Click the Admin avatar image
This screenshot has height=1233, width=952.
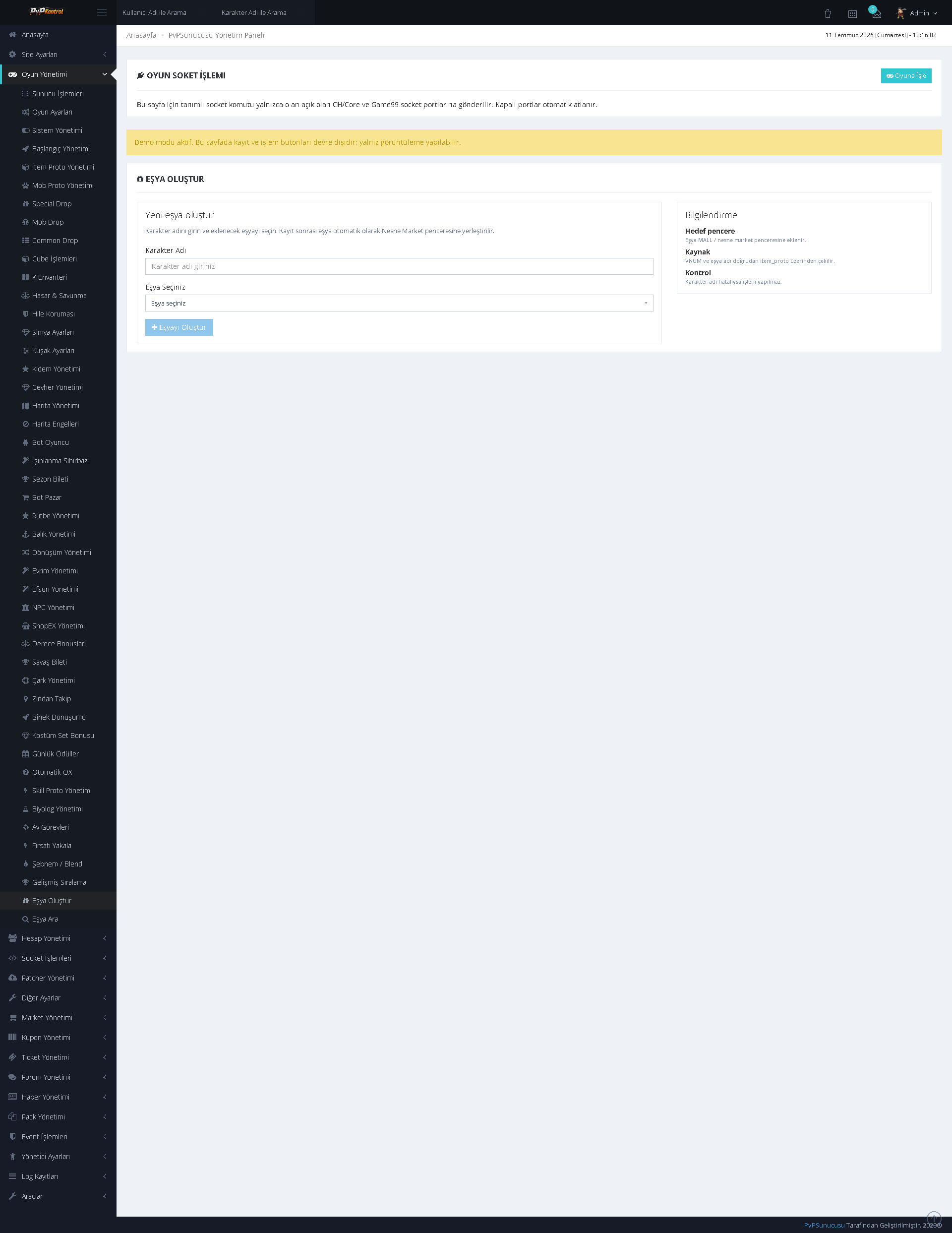point(901,12)
